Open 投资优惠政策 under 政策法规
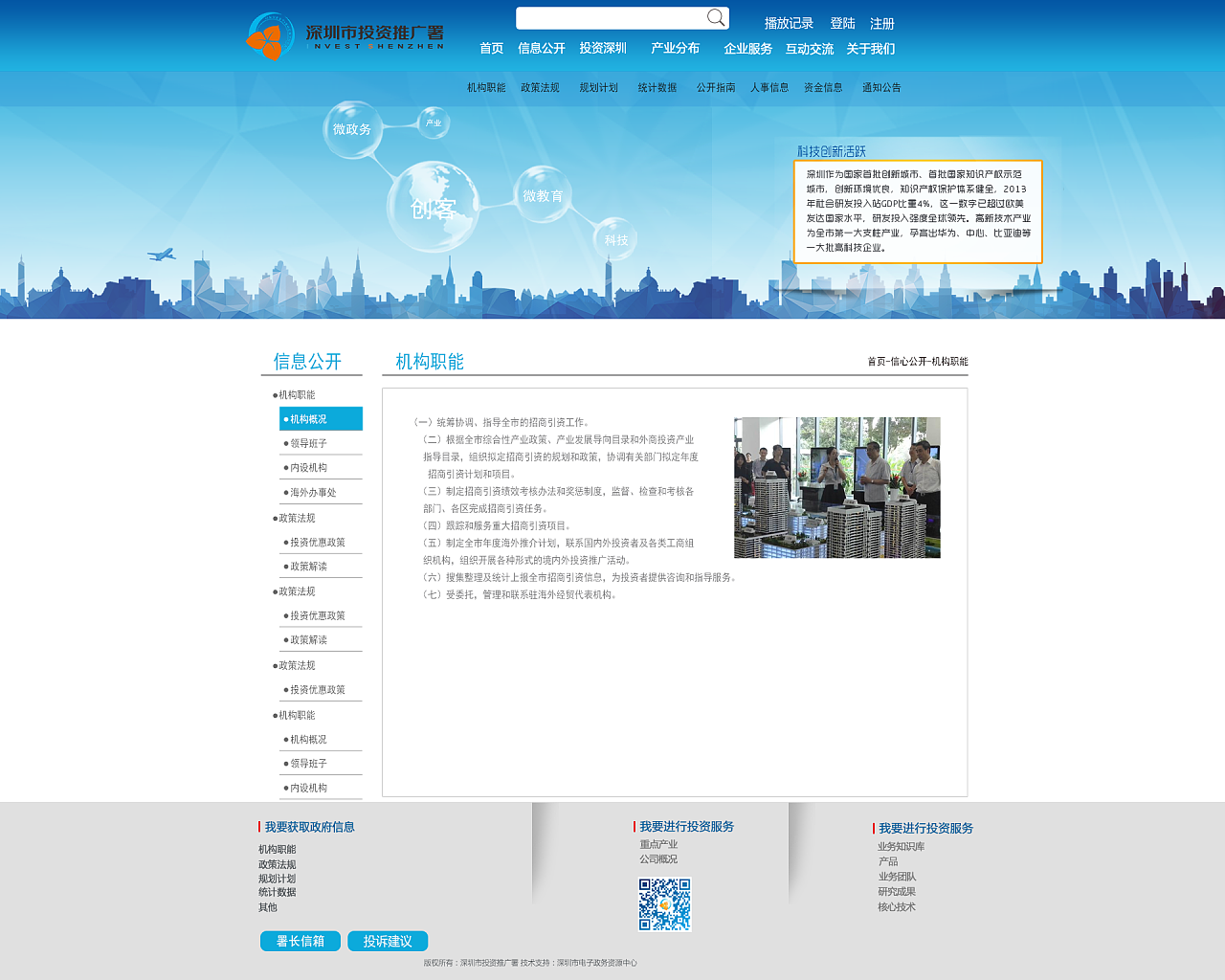The height and width of the screenshot is (980, 1225). point(317,541)
